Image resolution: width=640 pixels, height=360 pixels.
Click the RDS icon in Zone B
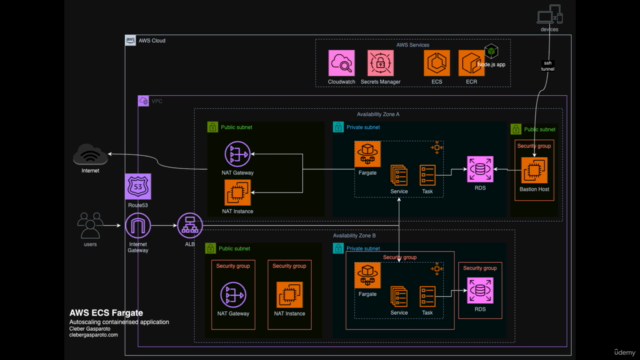point(480,291)
